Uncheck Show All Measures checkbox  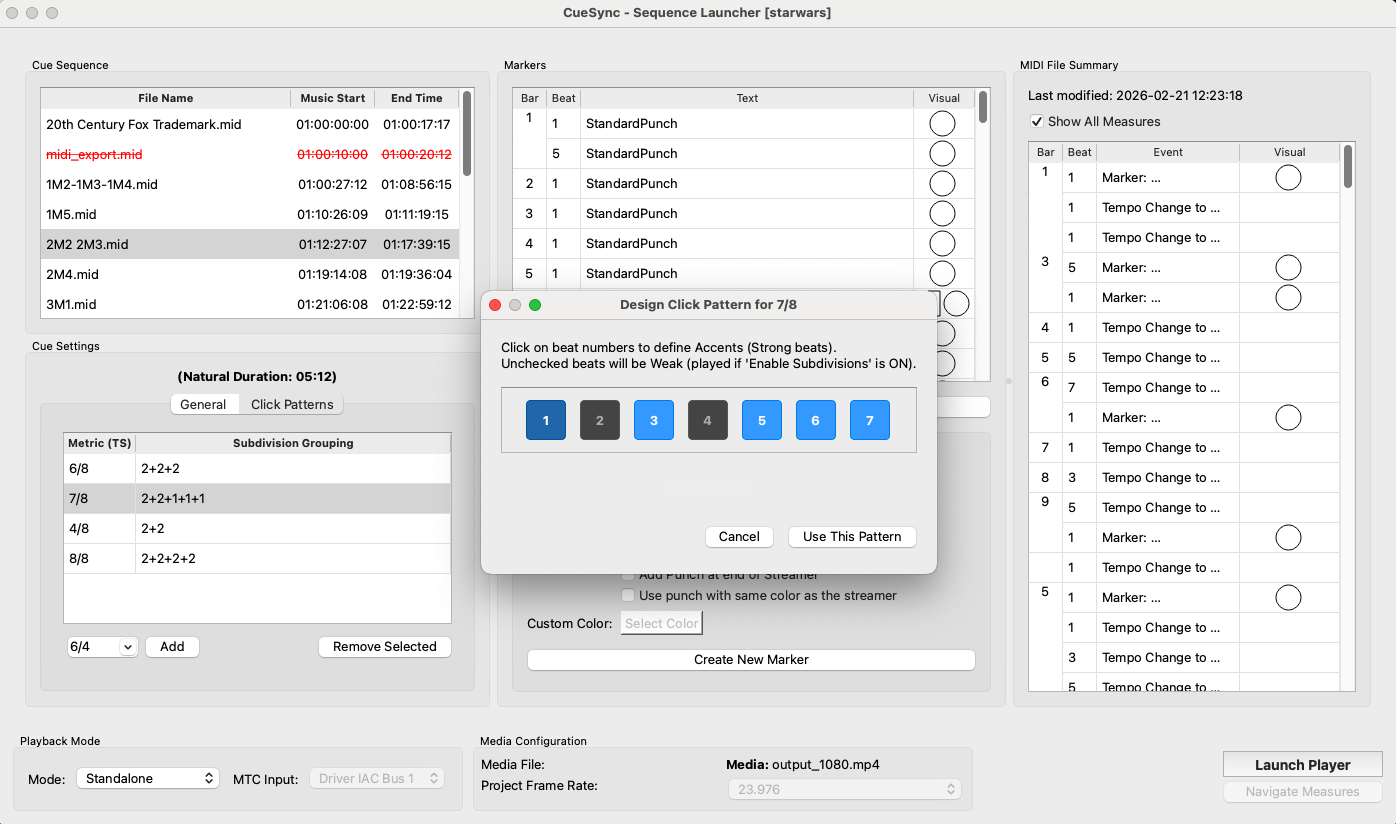(1037, 122)
